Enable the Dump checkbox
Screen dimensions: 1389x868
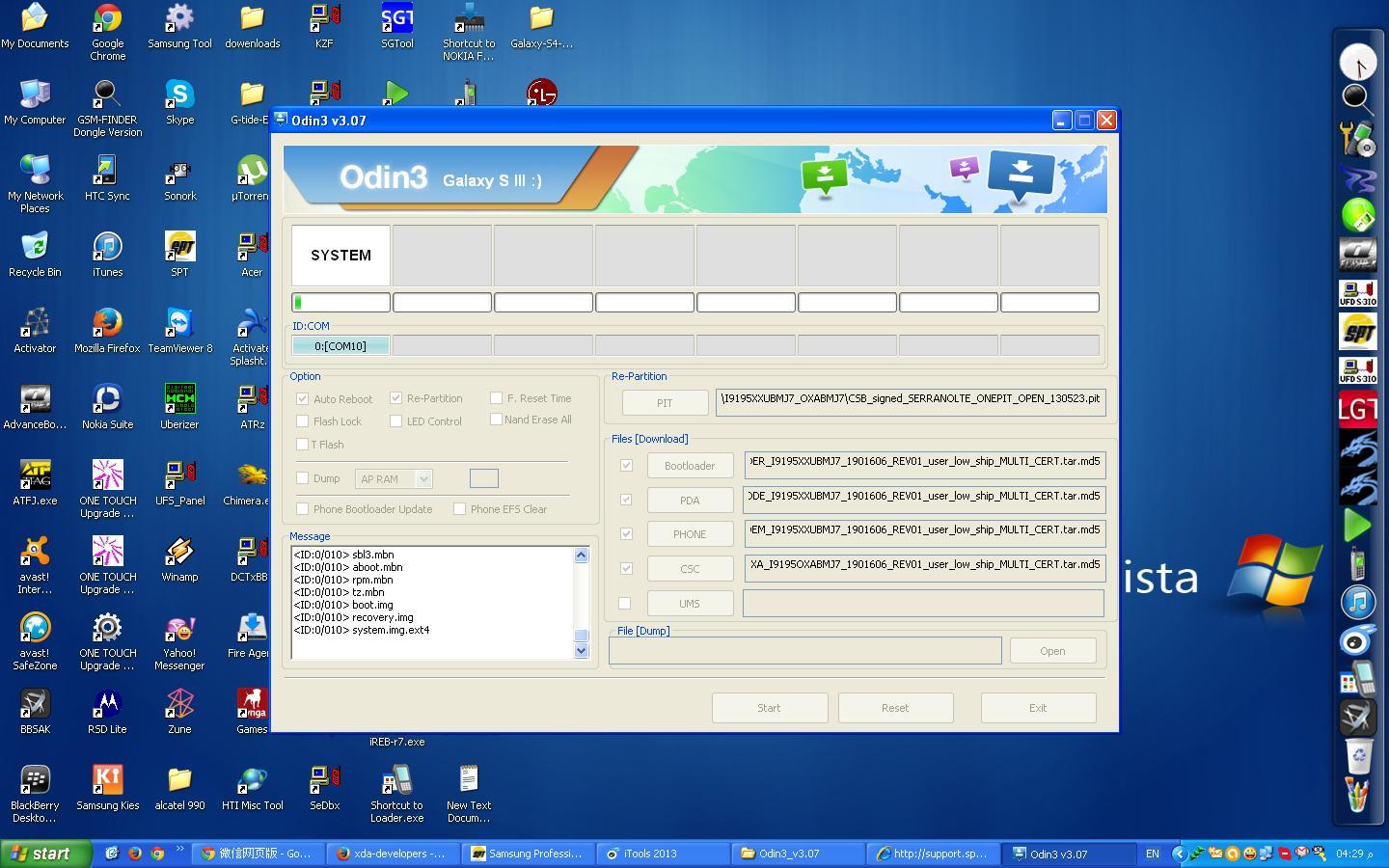(x=303, y=478)
